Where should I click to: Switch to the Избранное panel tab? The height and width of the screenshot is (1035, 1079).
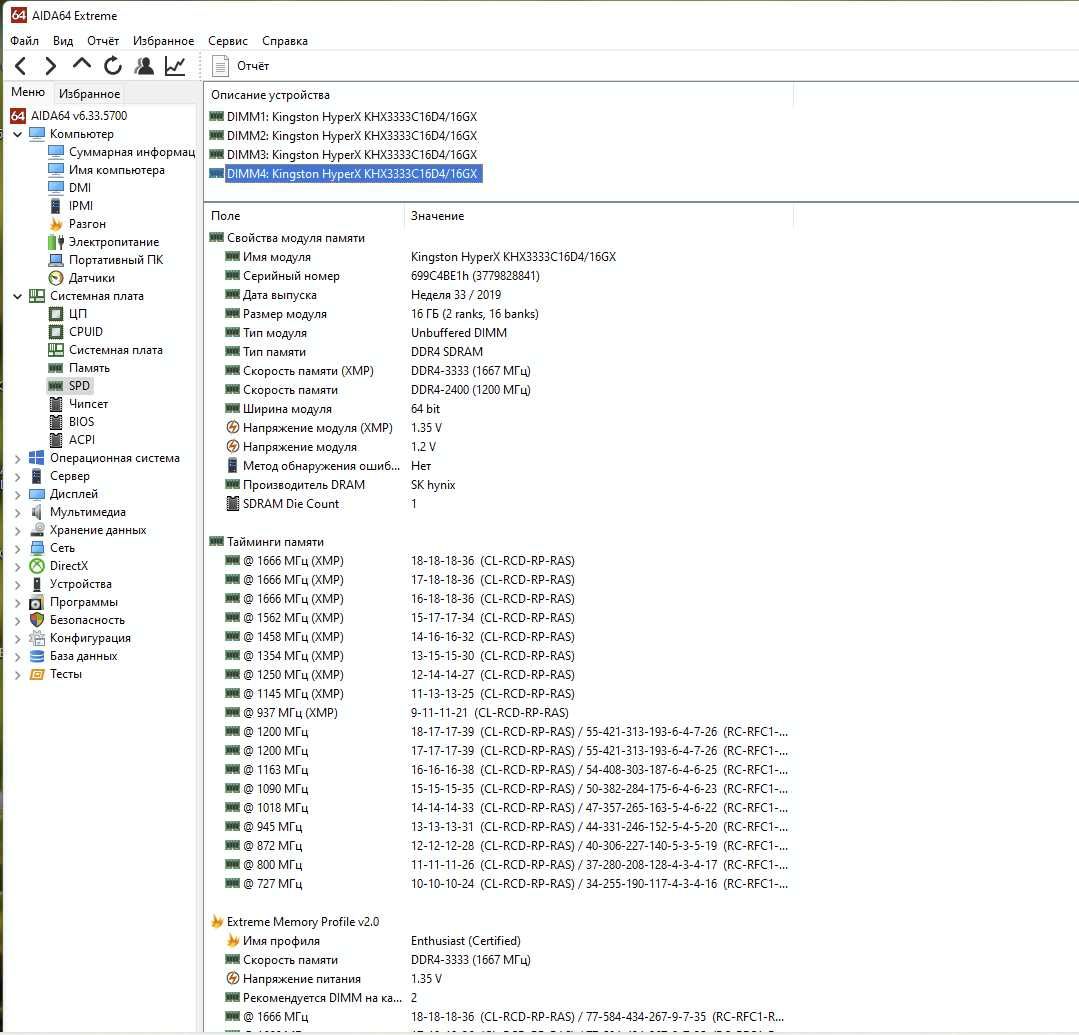point(89,94)
